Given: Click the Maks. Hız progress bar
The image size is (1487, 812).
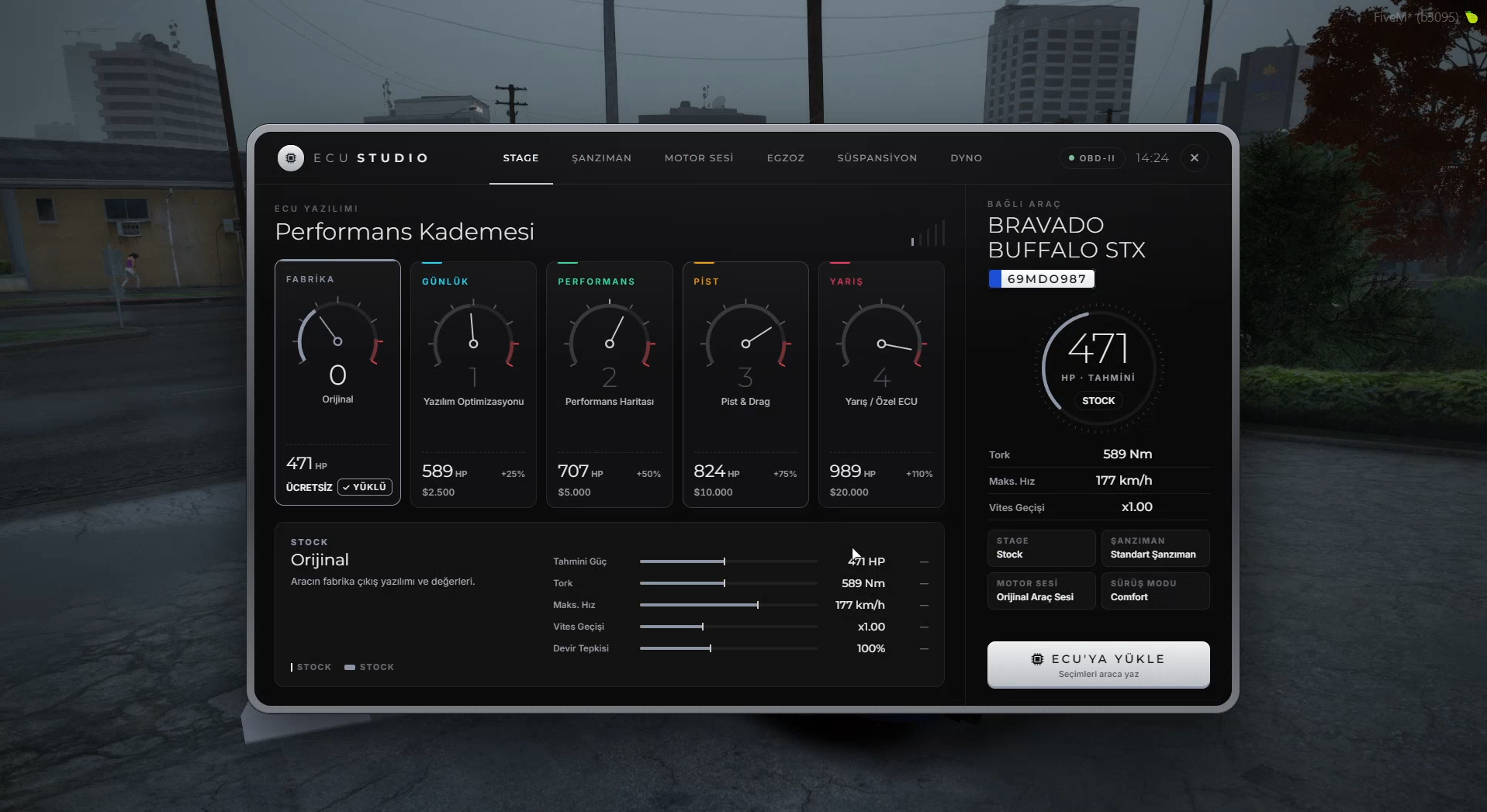Looking at the screenshot, I should pos(728,605).
